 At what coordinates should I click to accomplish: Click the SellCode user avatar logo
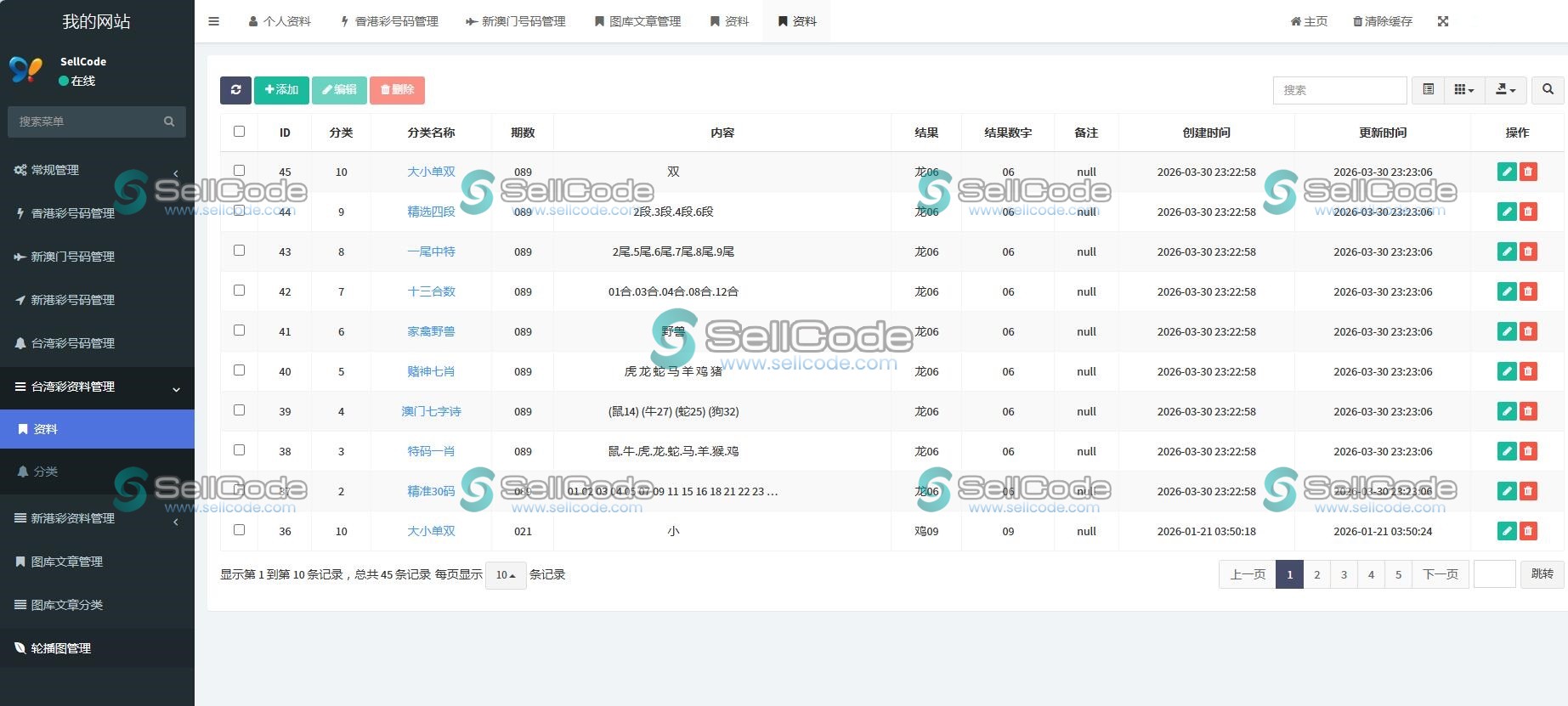(x=25, y=70)
